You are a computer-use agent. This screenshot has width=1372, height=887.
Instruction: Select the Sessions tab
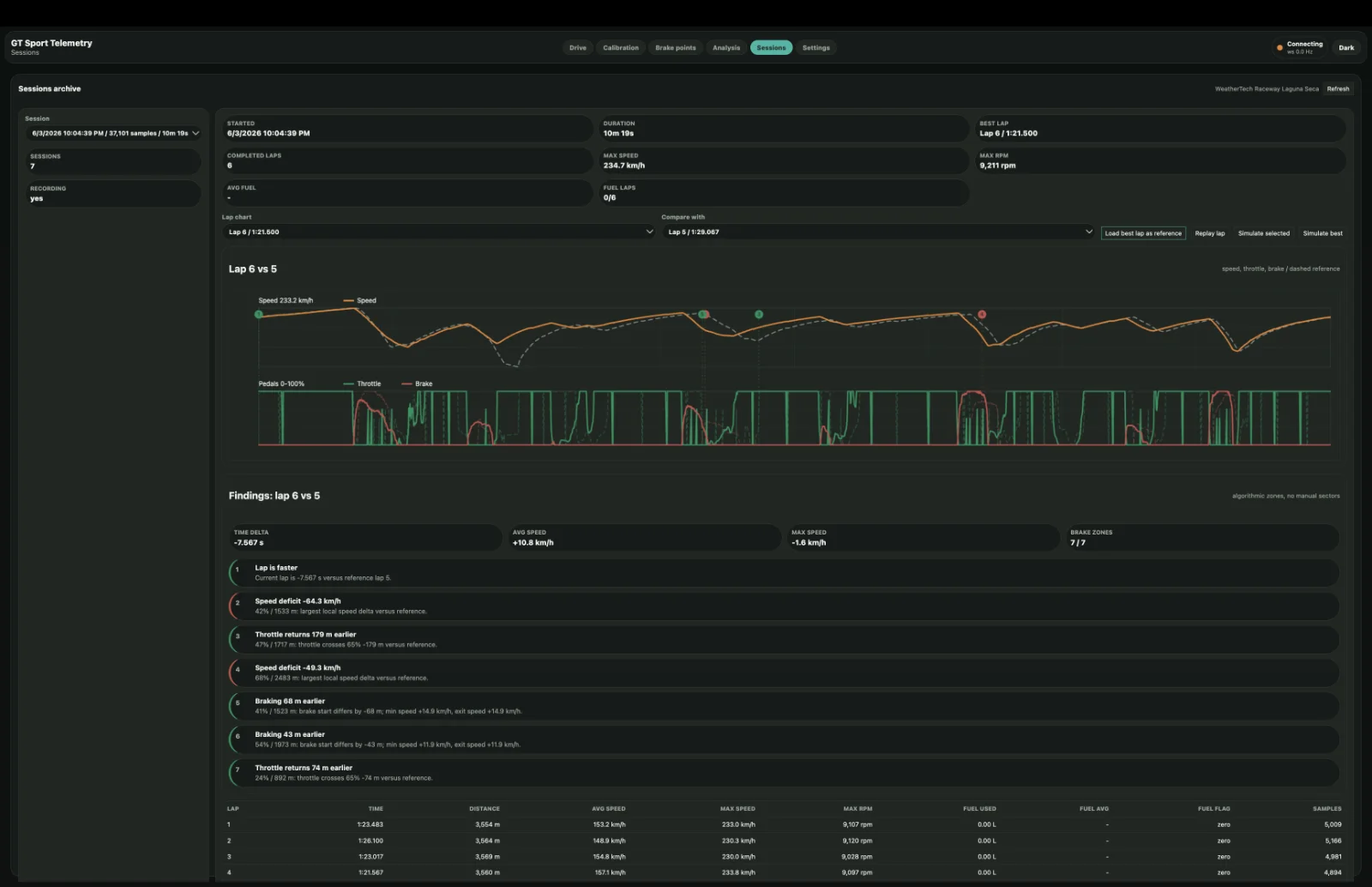pyautogui.click(x=771, y=48)
